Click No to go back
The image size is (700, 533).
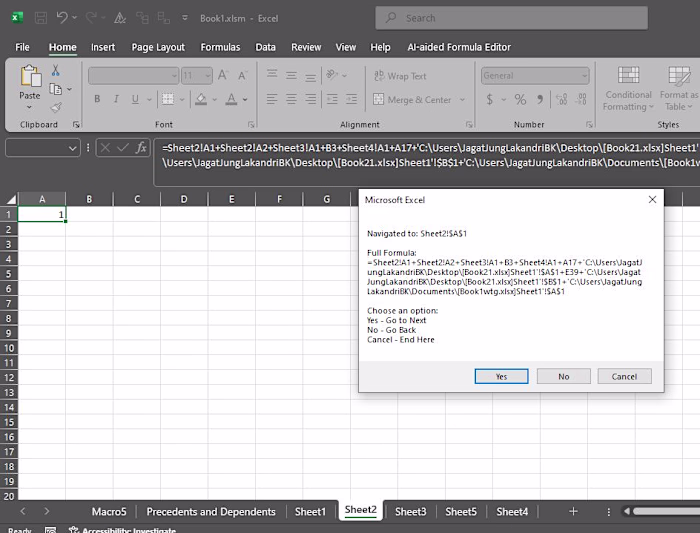point(563,376)
